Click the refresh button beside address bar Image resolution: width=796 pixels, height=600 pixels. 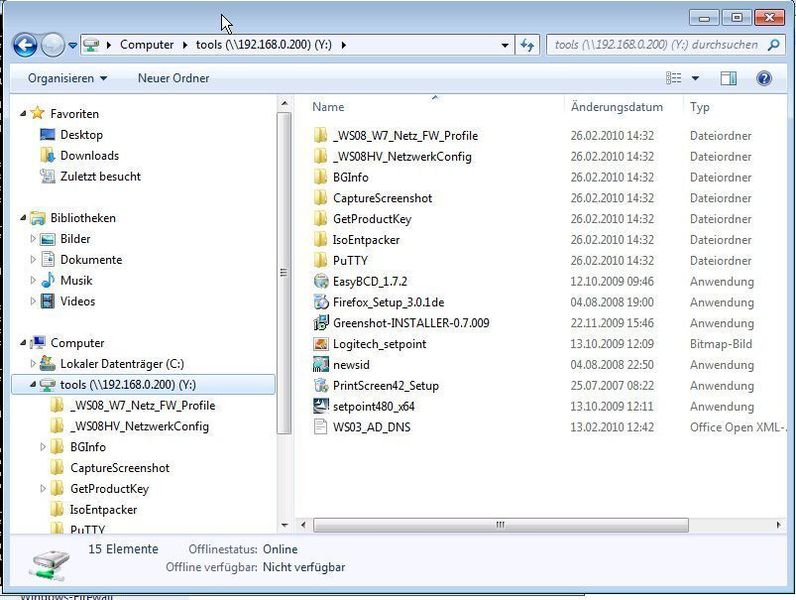(x=527, y=45)
